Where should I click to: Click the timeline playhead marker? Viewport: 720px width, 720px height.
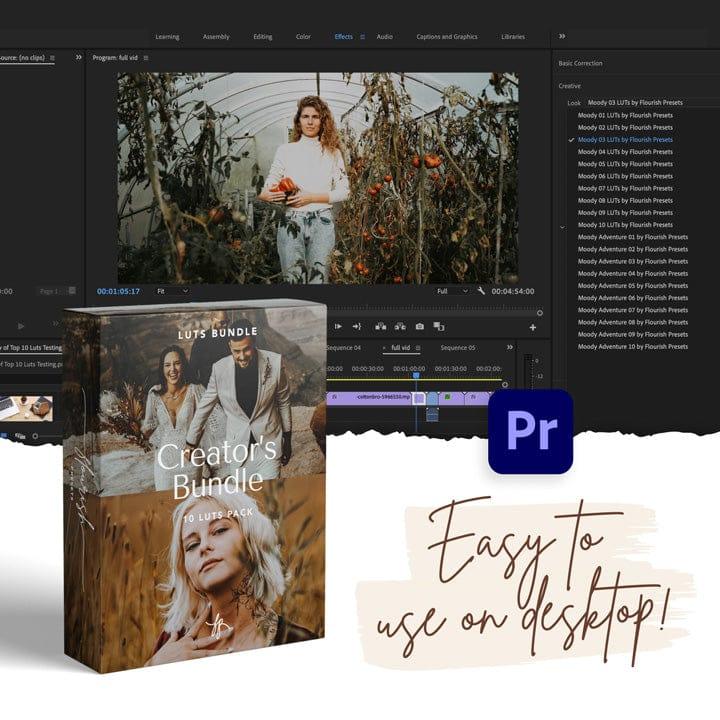[x=417, y=375]
